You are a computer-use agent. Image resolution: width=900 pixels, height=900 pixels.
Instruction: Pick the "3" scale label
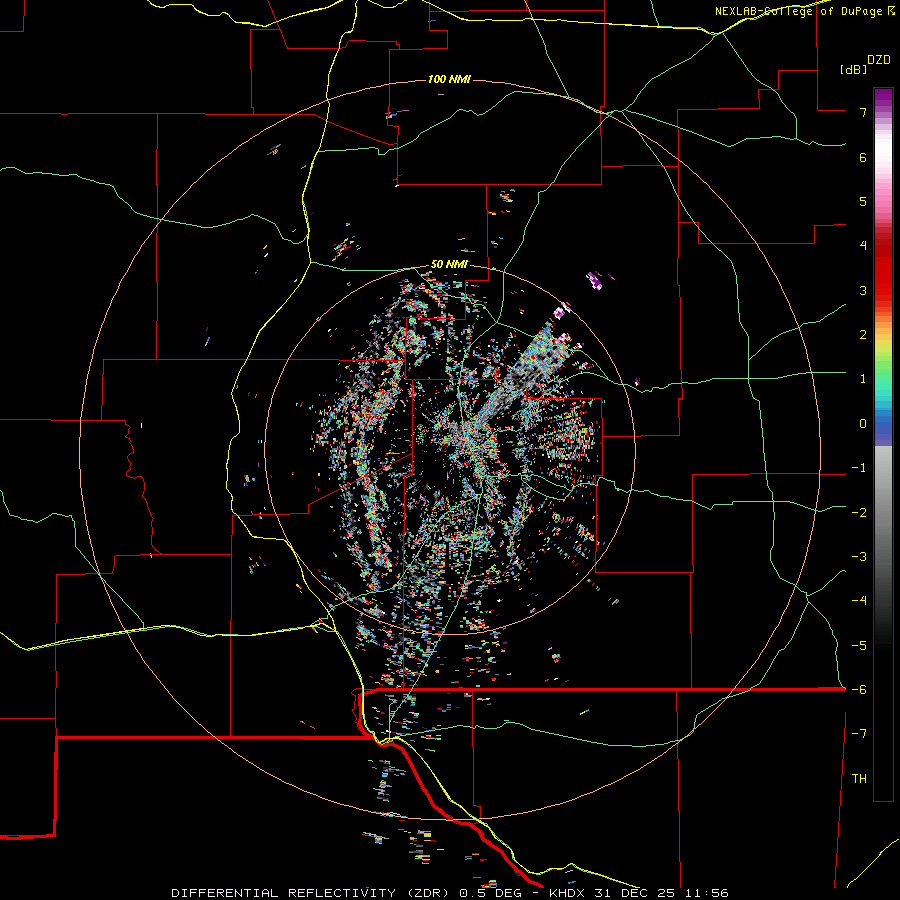[x=863, y=290]
